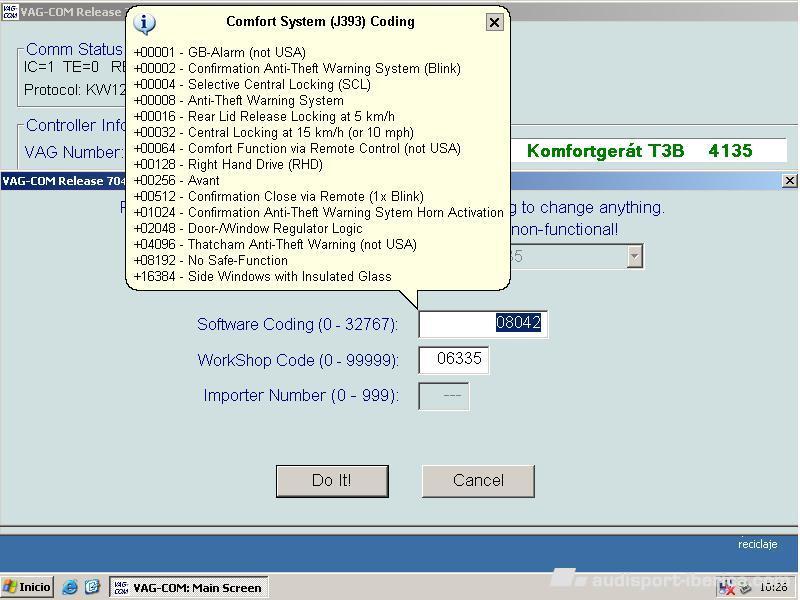
Task: Open the Inicio start menu
Action: [28, 587]
